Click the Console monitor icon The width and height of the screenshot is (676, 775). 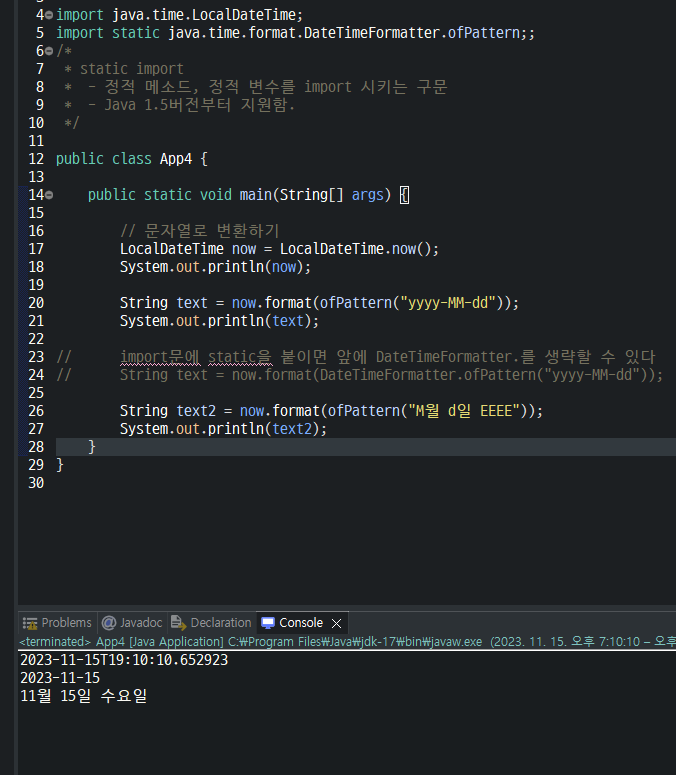tap(268, 623)
